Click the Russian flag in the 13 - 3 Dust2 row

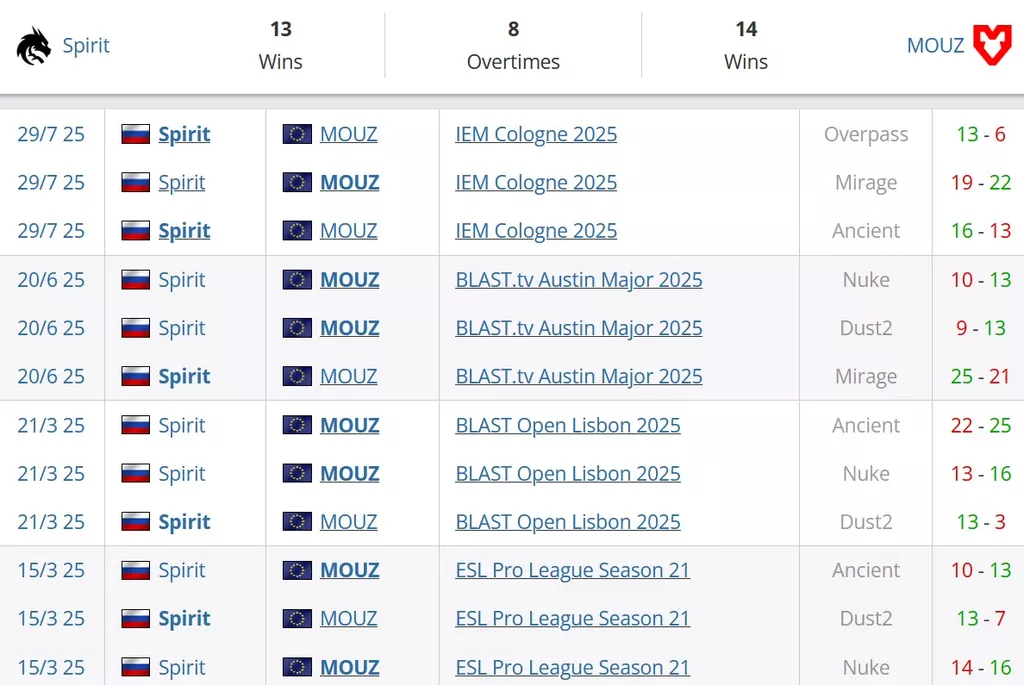tap(136, 522)
